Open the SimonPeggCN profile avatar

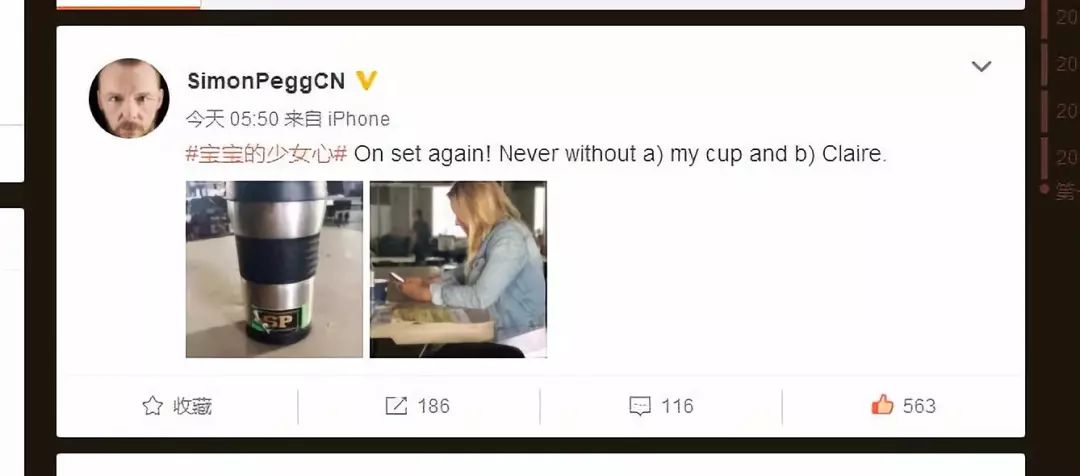129,99
